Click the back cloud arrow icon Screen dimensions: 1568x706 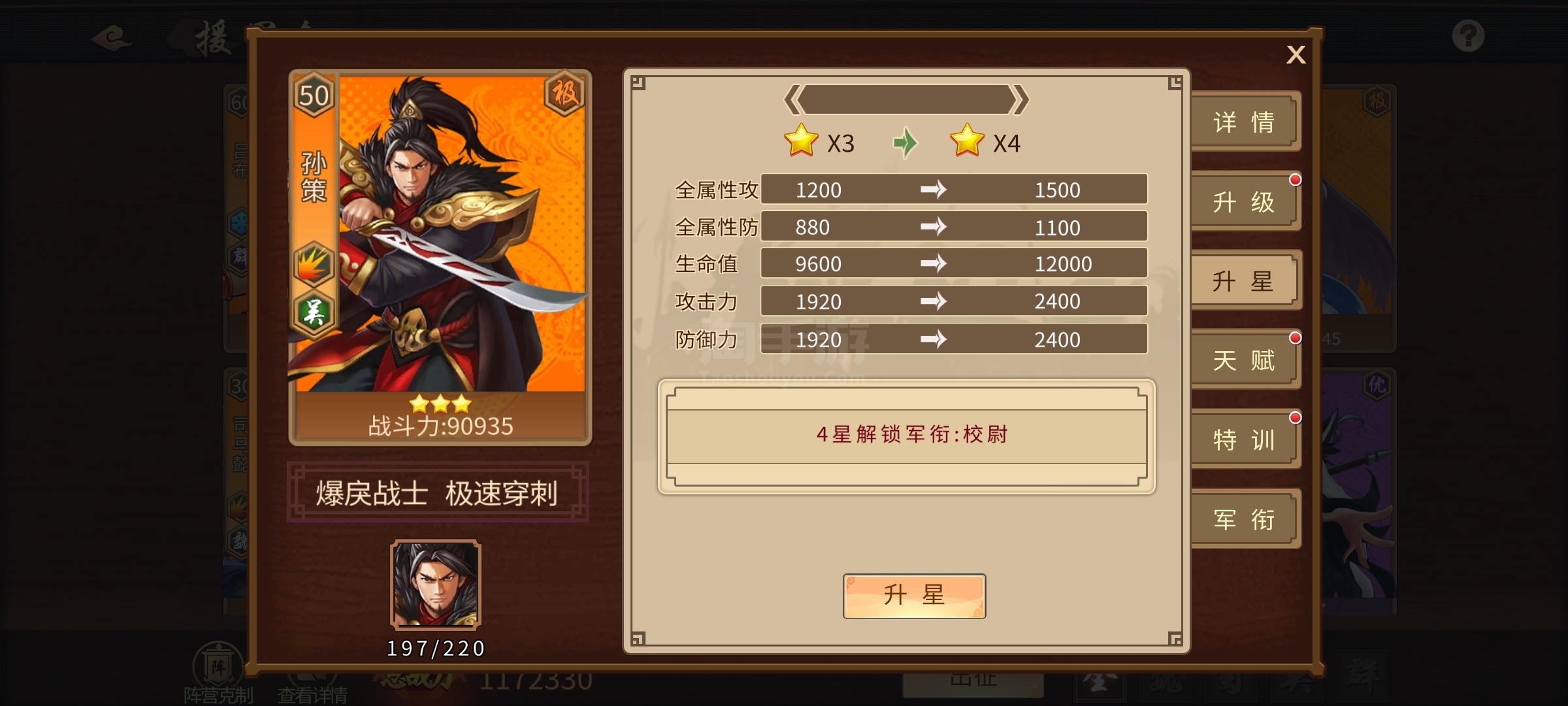[112, 39]
